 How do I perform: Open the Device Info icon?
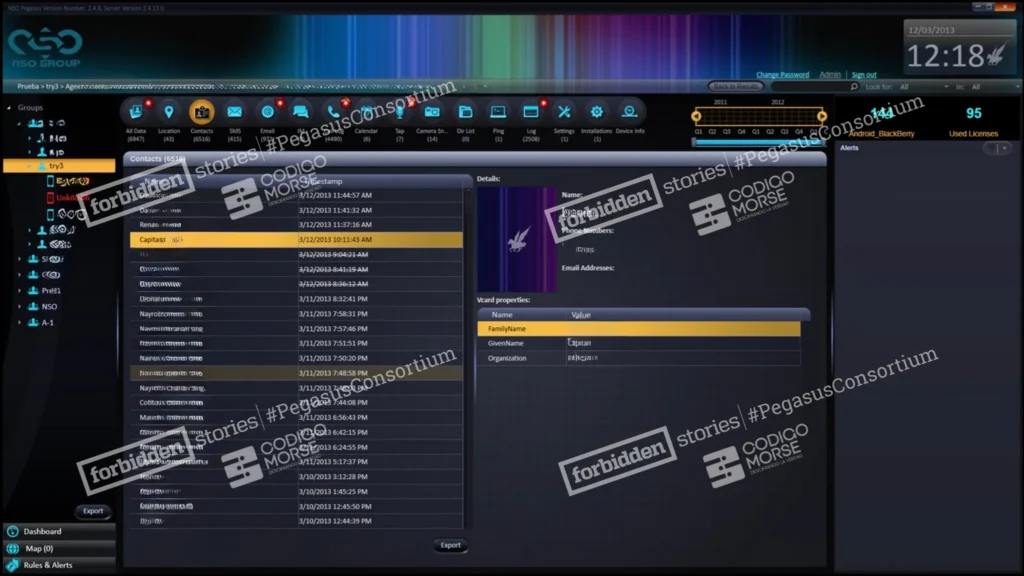630,112
